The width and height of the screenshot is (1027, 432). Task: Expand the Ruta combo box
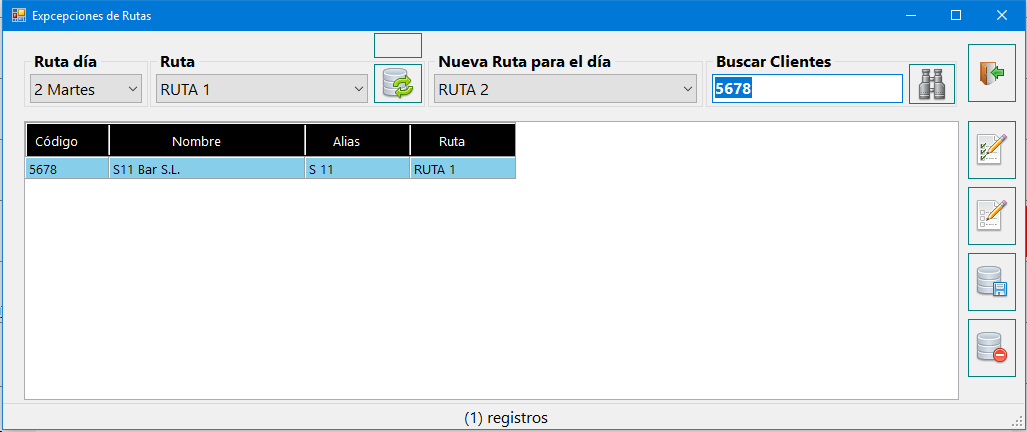pyautogui.click(x=262, y=89)
